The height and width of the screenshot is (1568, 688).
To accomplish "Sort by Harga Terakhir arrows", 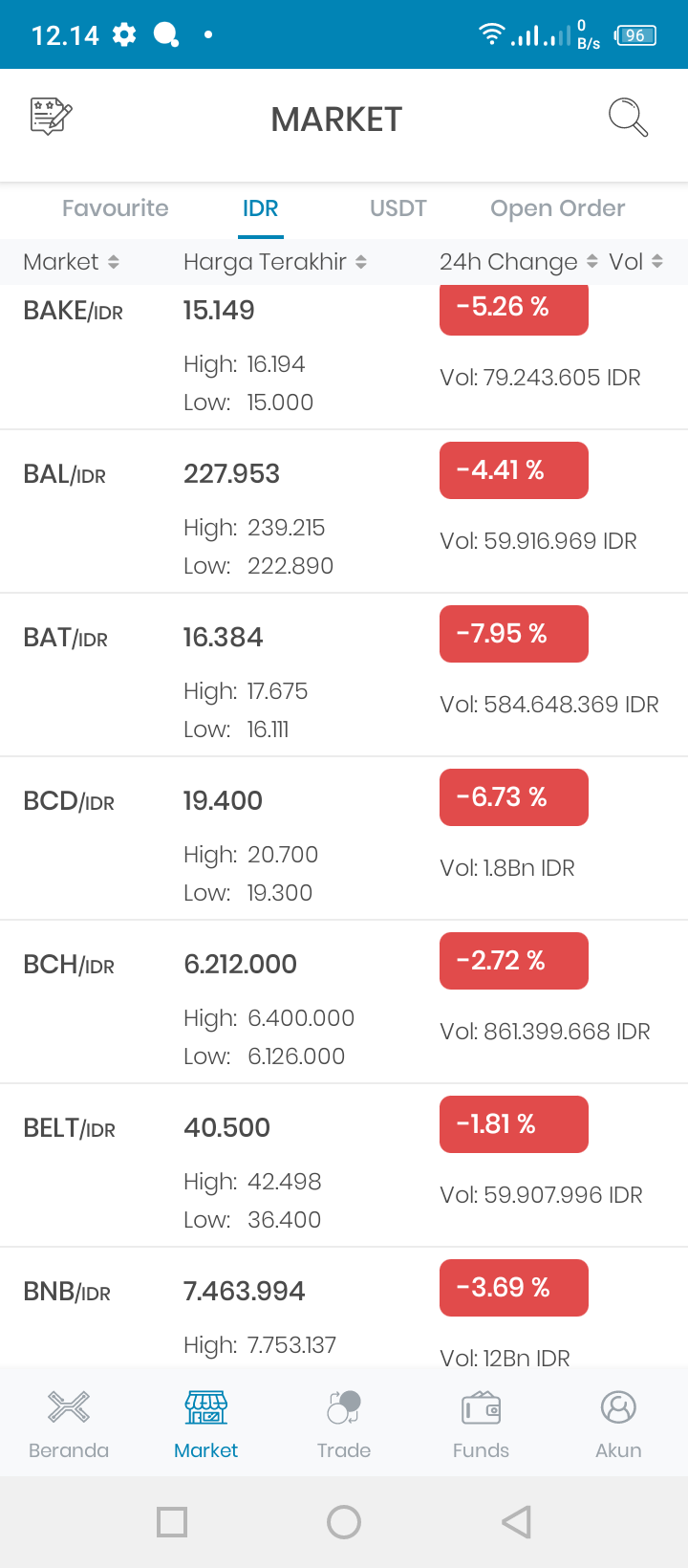I will (361, 262).
